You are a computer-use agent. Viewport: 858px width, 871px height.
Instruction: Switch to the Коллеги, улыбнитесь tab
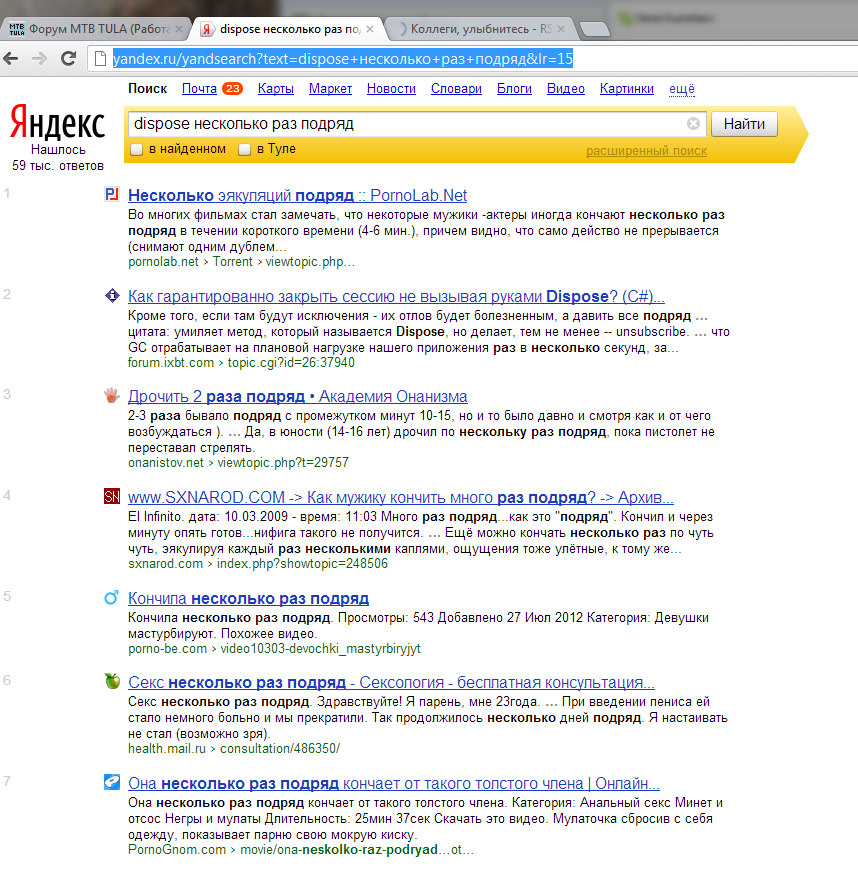[x=480, y=29]
